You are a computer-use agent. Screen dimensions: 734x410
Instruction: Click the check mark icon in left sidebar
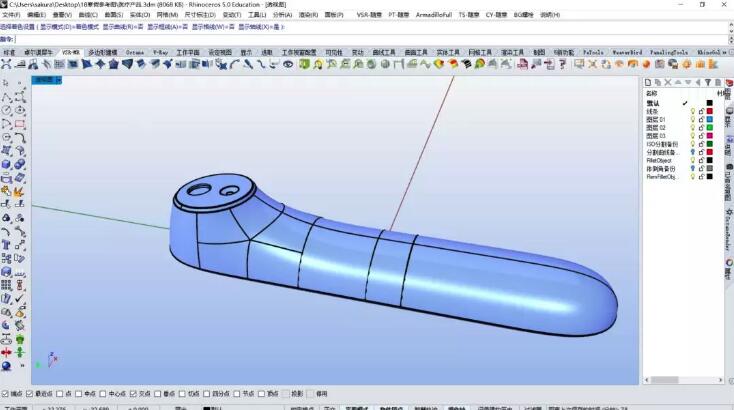[20, 298]
